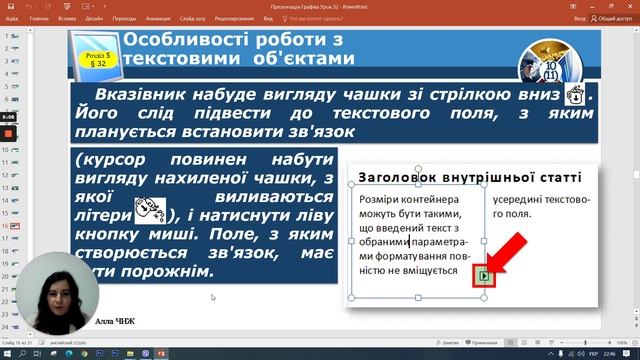Image resolution: width=640 pixels, height=360 pixels.
Task: Open quick access toolbar customization dropdown arrow
Action: tap(104, 7)
